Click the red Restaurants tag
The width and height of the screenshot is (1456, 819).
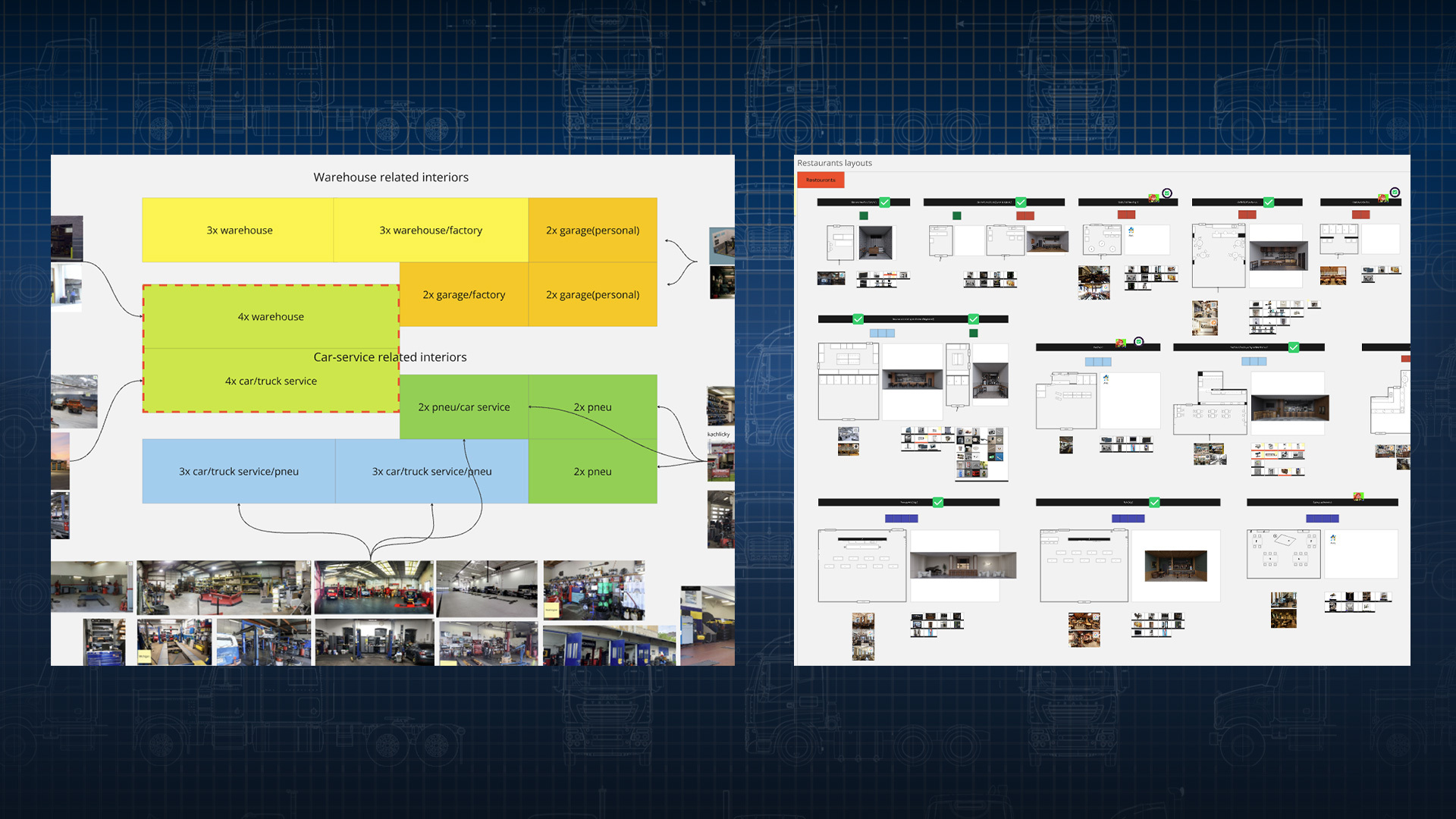(821, 180)
